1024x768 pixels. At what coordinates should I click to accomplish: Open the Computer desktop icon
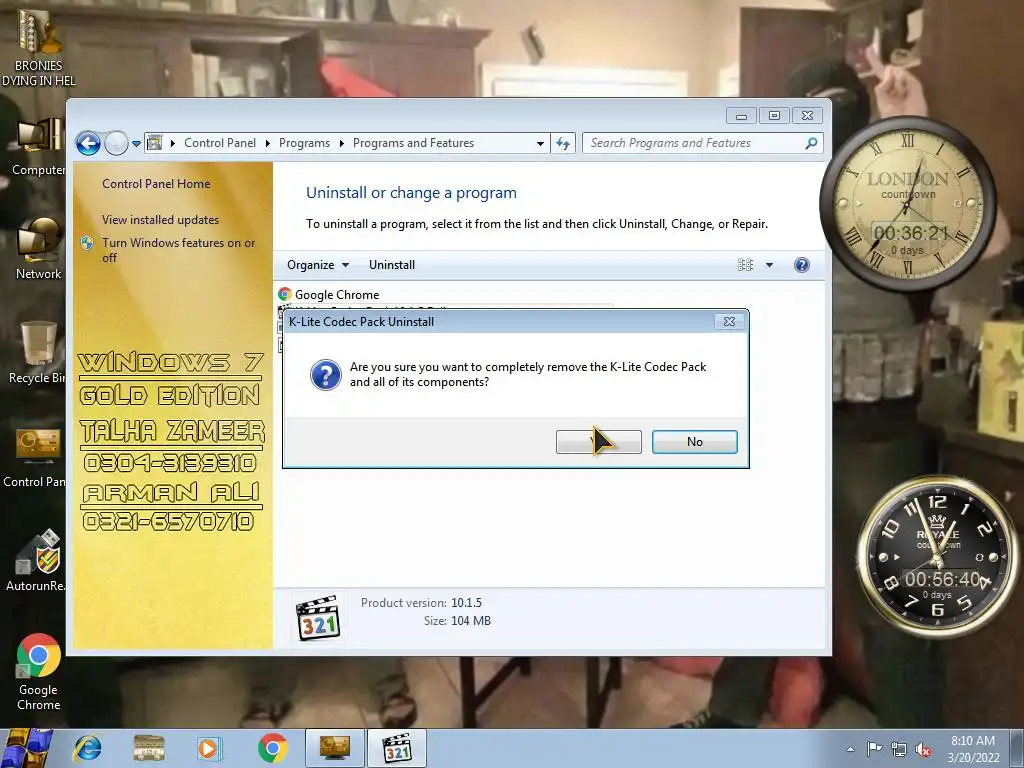[x=39, y=147]
